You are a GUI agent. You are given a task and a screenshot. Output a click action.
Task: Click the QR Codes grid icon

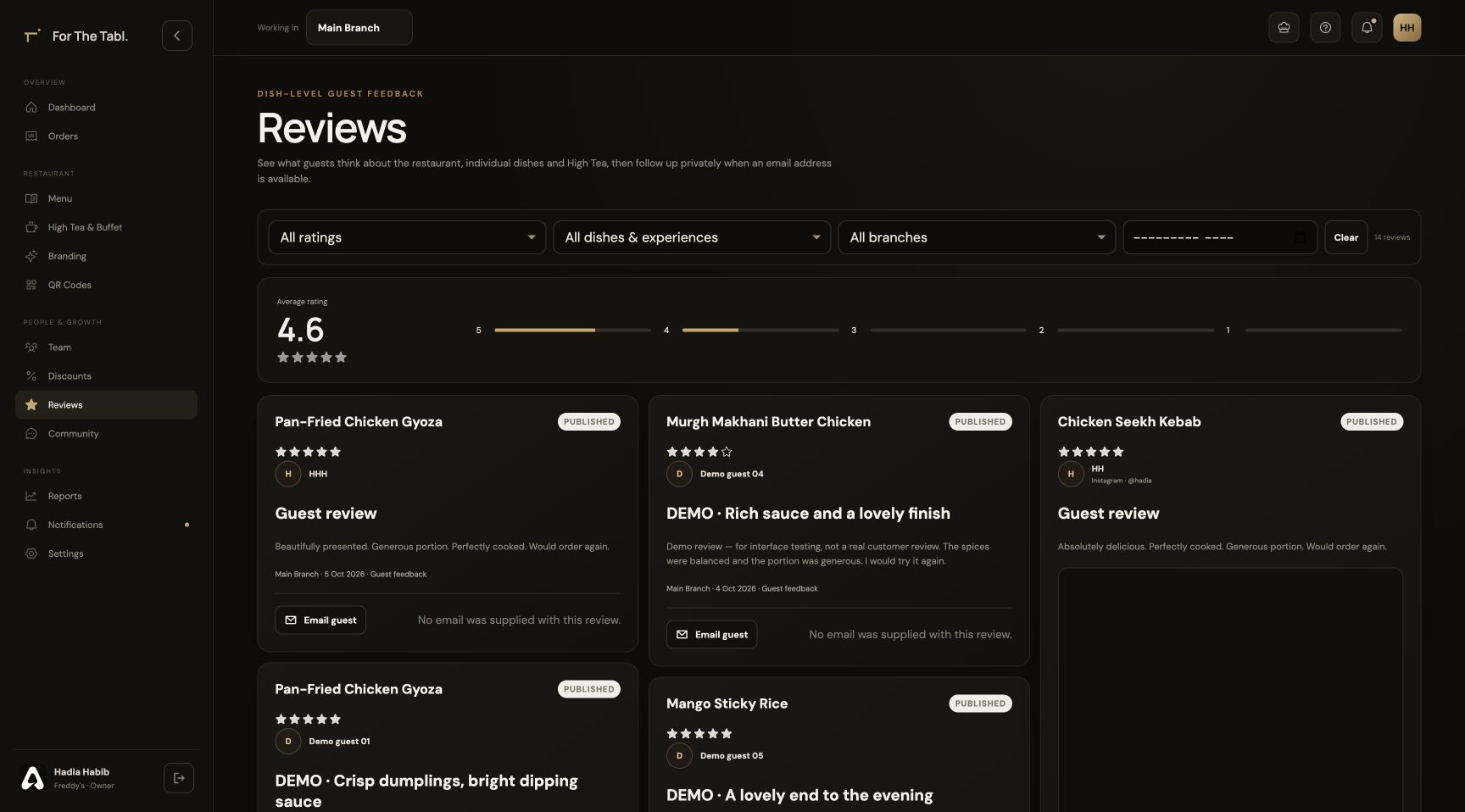pyautogui.click(x=31, y=285)
